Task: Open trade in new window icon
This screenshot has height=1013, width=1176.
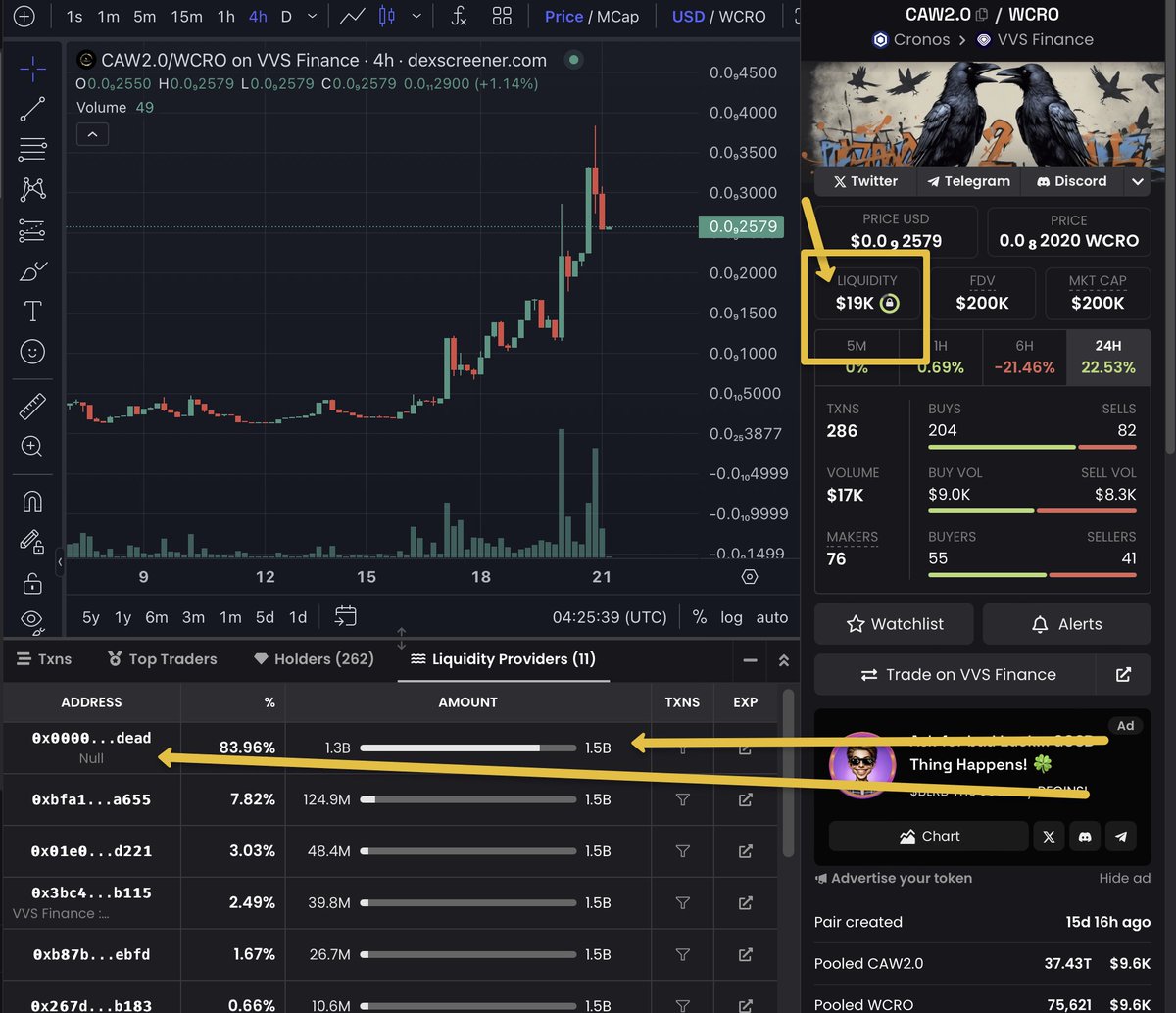Action: click(1123, 675)
